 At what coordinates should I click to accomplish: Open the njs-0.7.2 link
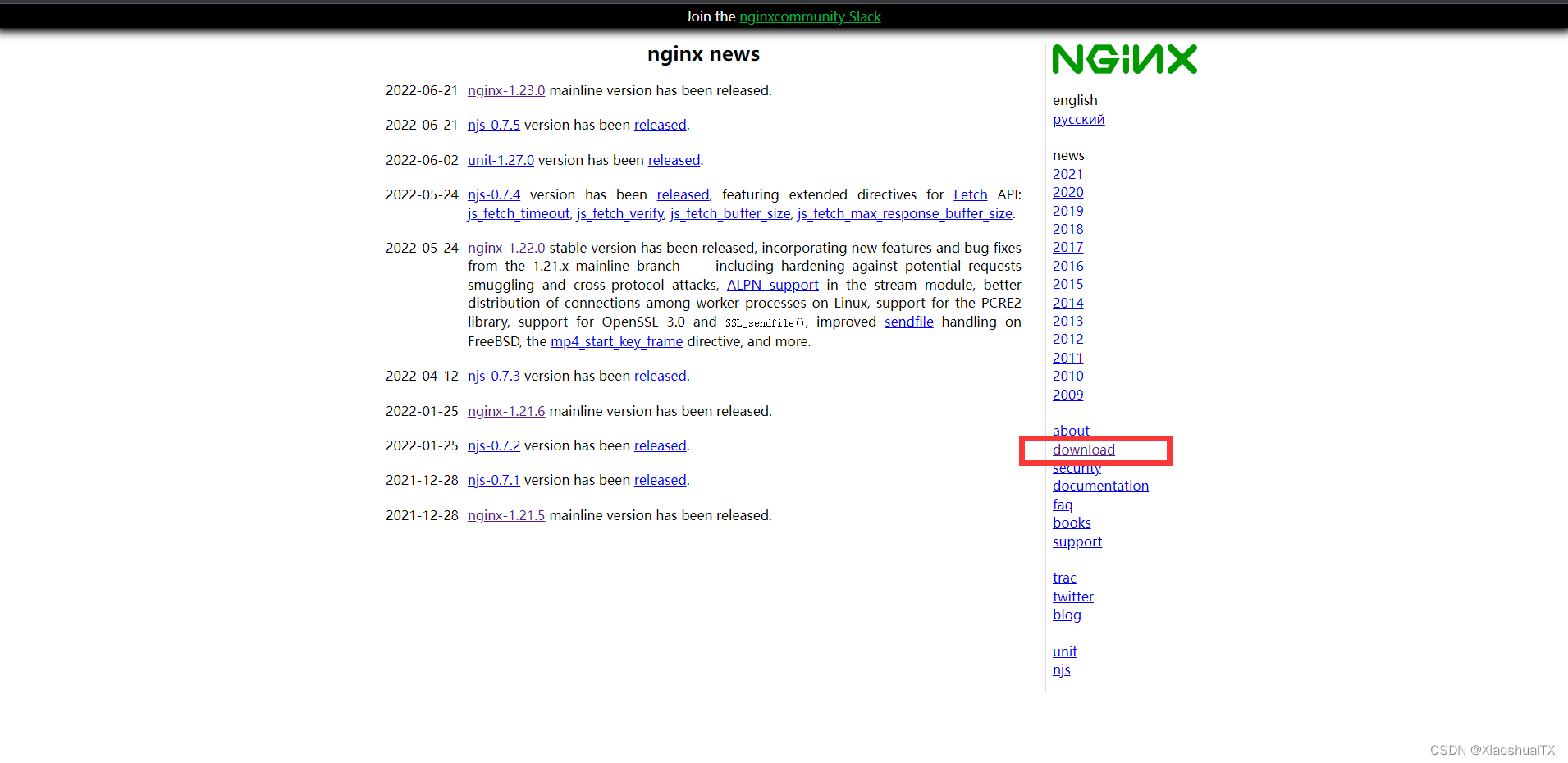pos(494,445)
